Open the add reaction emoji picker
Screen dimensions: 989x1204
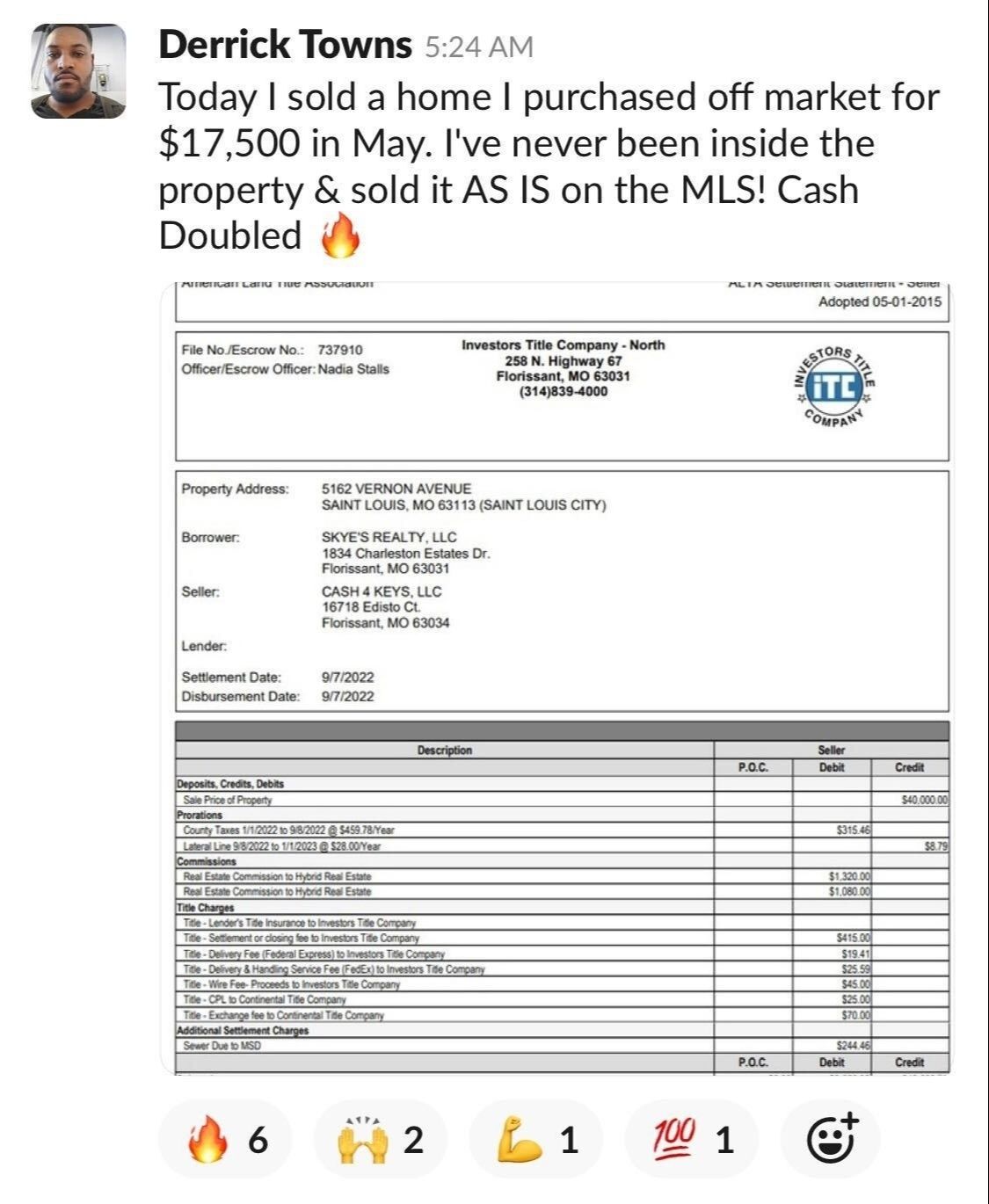pos(832,1140)
